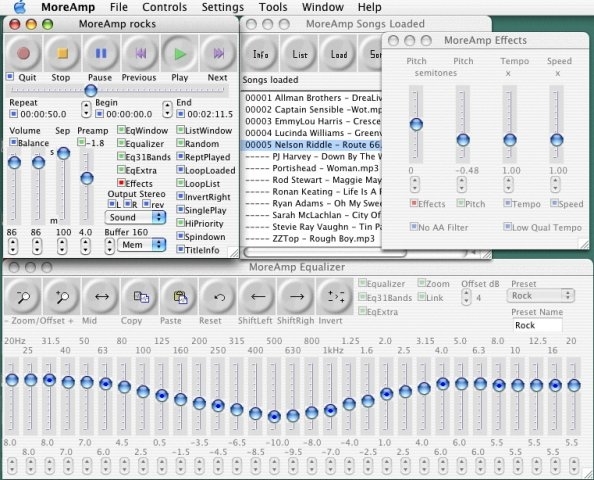The image size is (594, 480).
Task: Open the Sound output dropdown
Action: (x=135, y=217)
